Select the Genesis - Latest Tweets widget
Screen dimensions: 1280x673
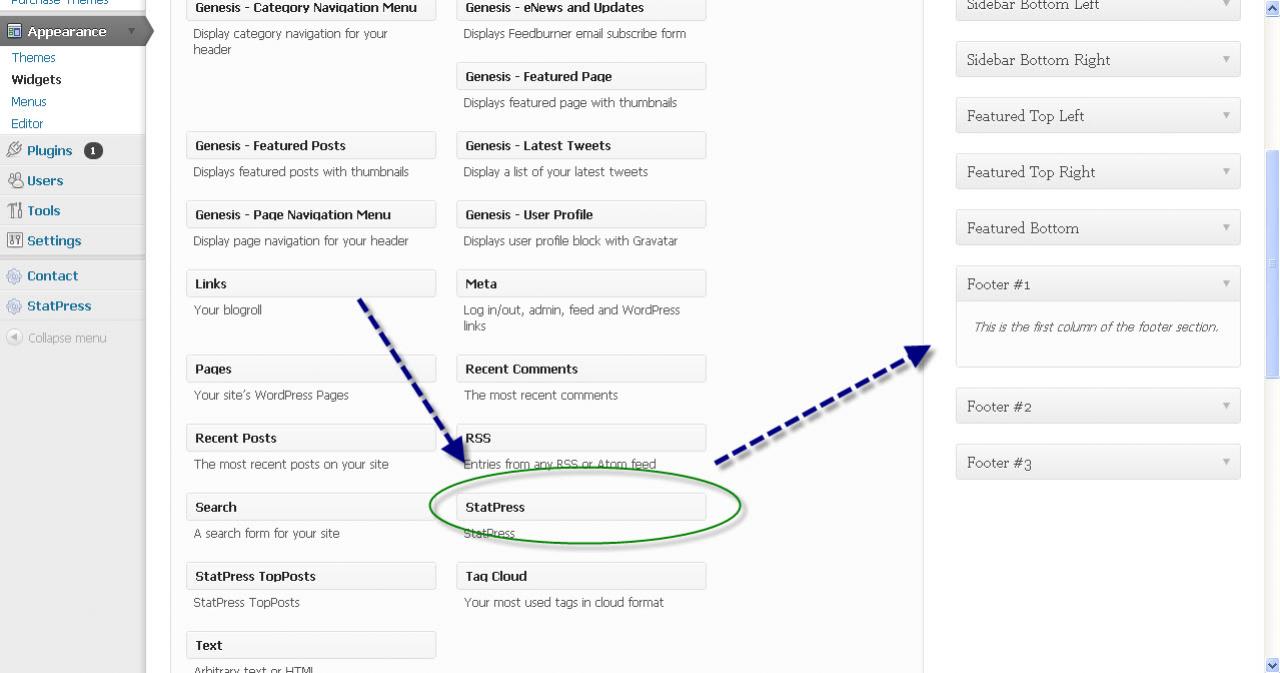click(581, 145)
